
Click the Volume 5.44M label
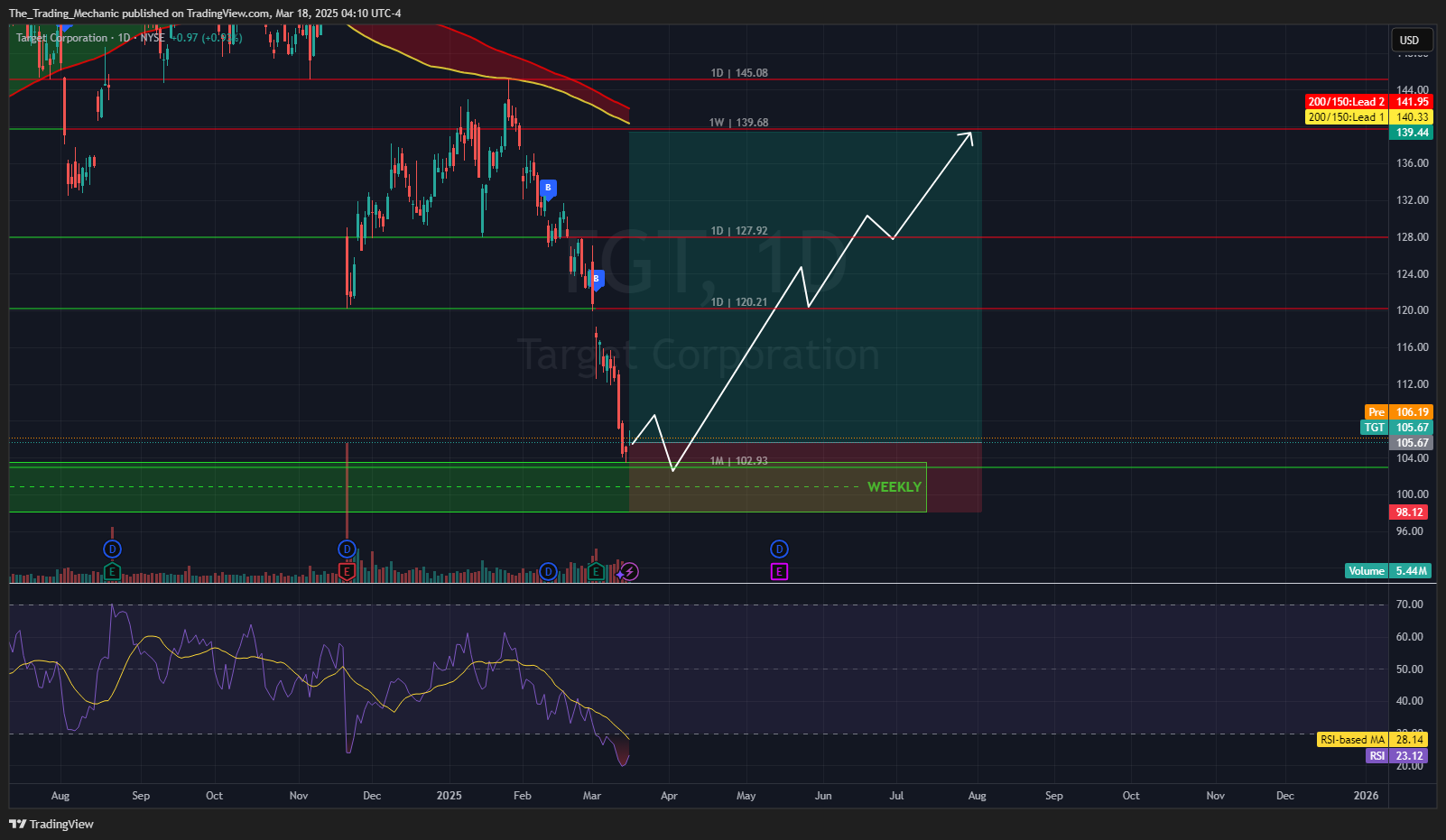1388,571
